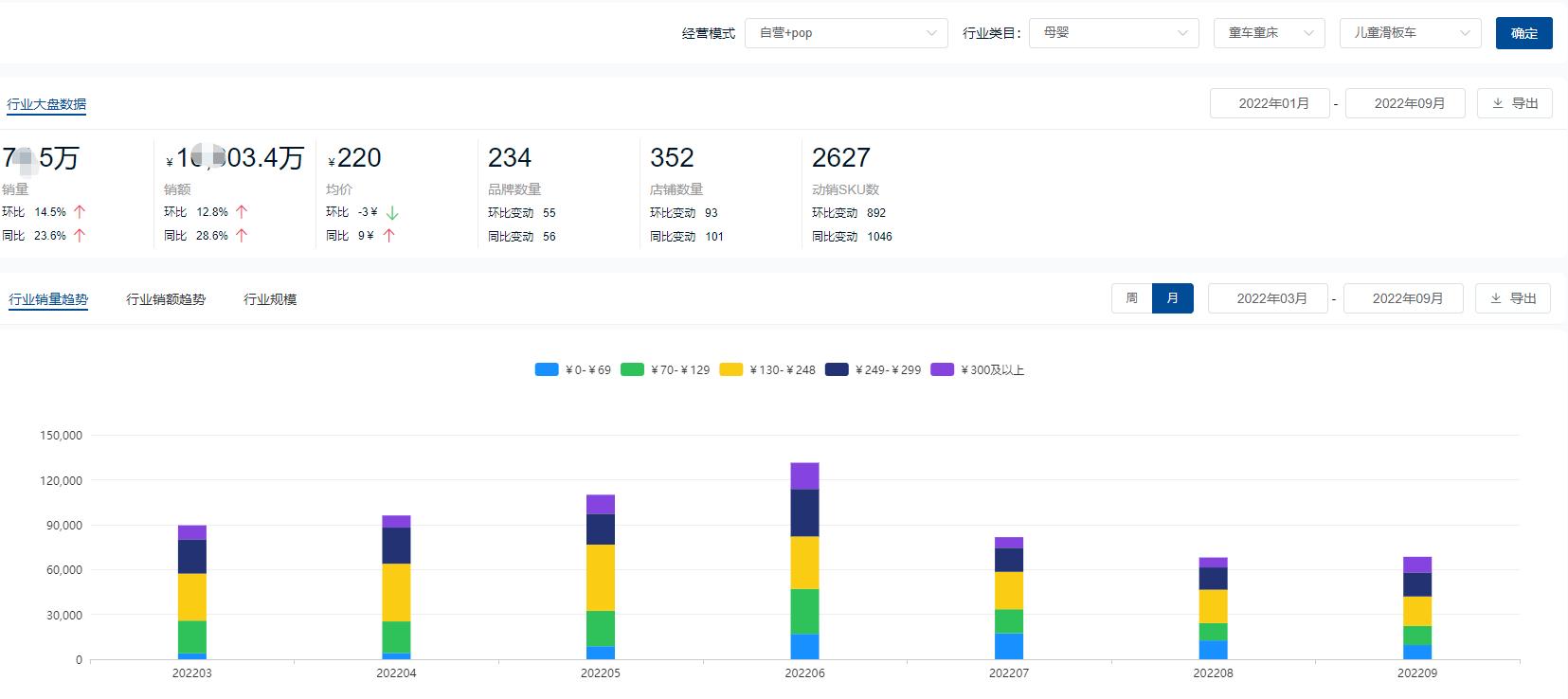Expand the 儿童滑板车 dropdown
The image size is (1568, 699).
point(1409,33)
